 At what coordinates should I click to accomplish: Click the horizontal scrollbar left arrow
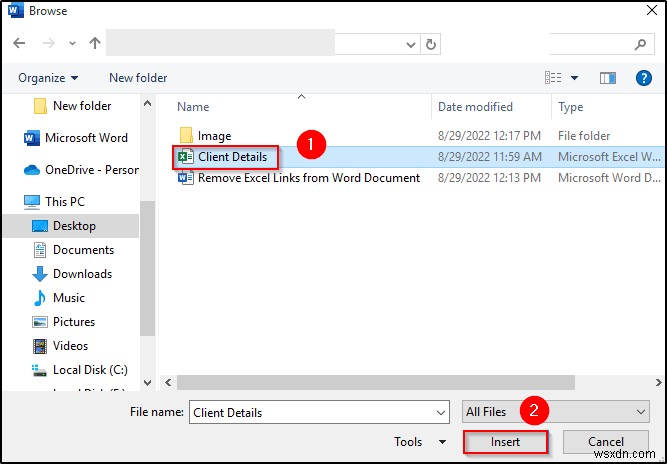[x=168, y=382]
